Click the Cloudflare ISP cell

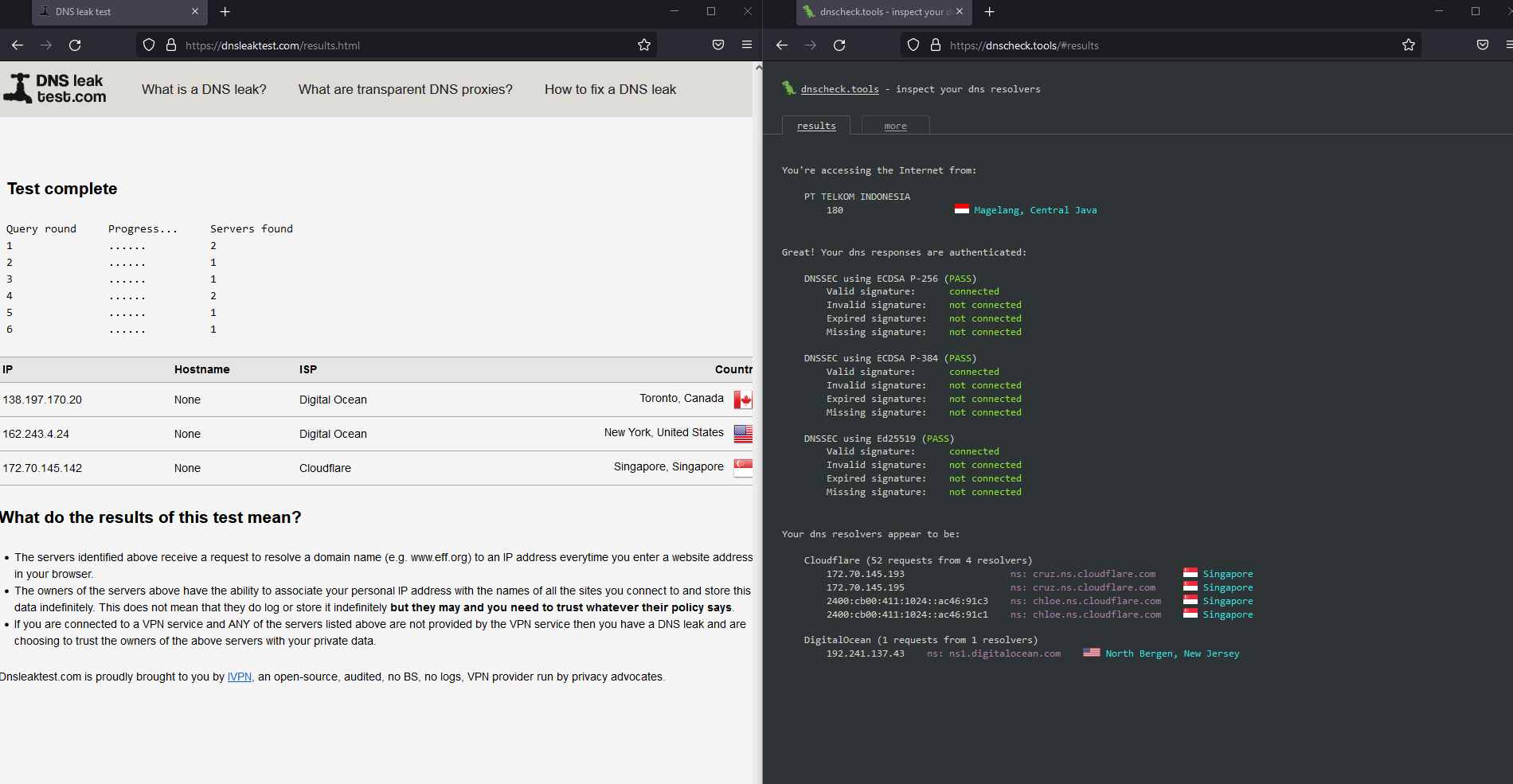[x=325, y=468]
